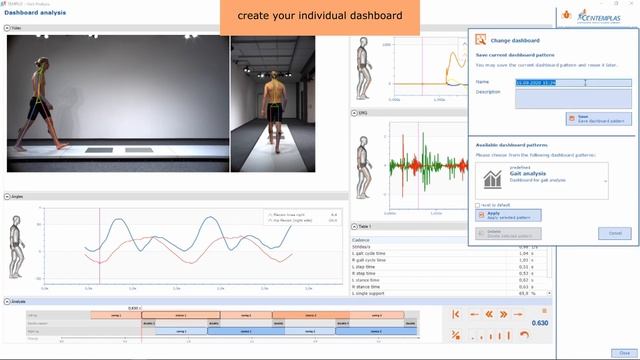The width and height of the screenshot is (640, 360).
Task: Collapse the Video panel
Action: [x=7, y=28]
